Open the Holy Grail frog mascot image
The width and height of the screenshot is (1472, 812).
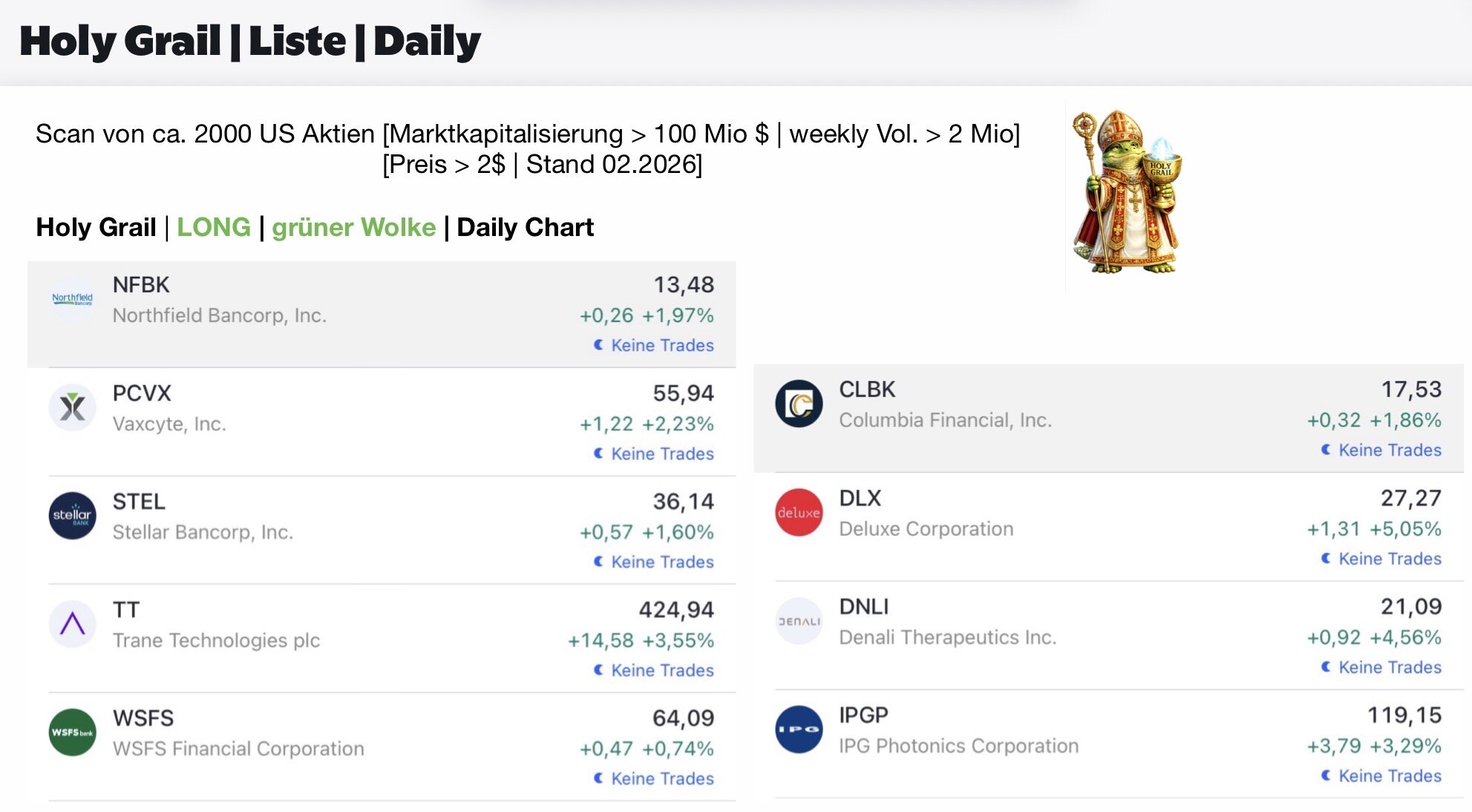click(1126, 193)
